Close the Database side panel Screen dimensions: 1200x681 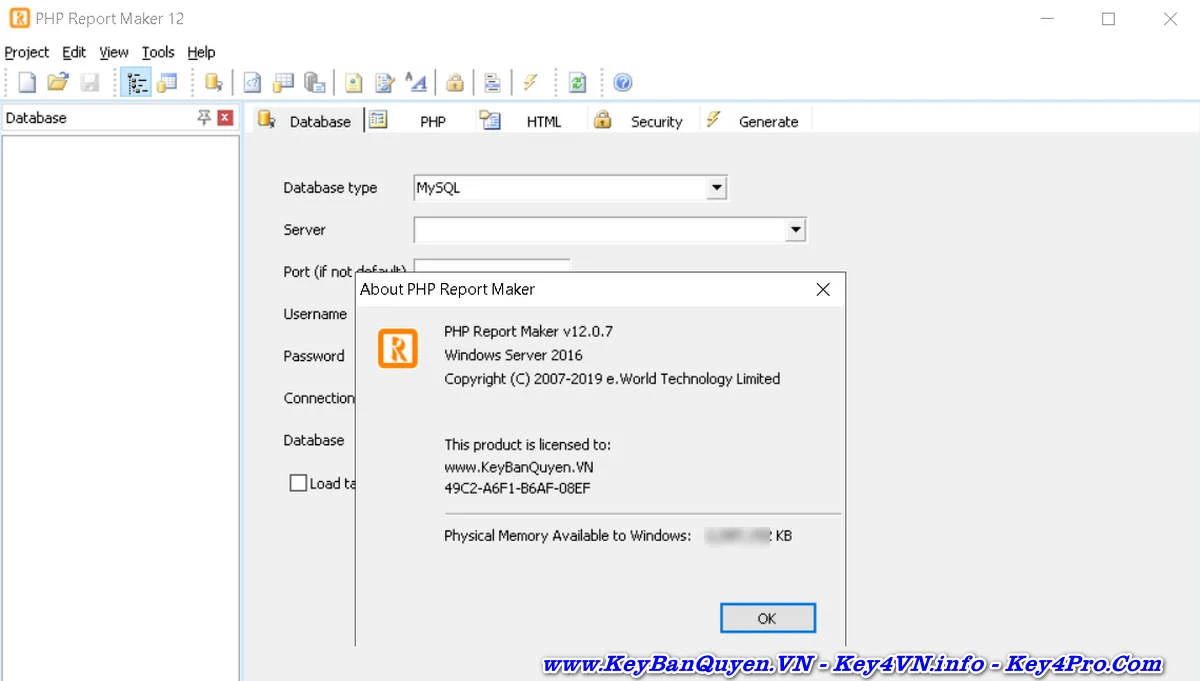[x=225, y=117]
